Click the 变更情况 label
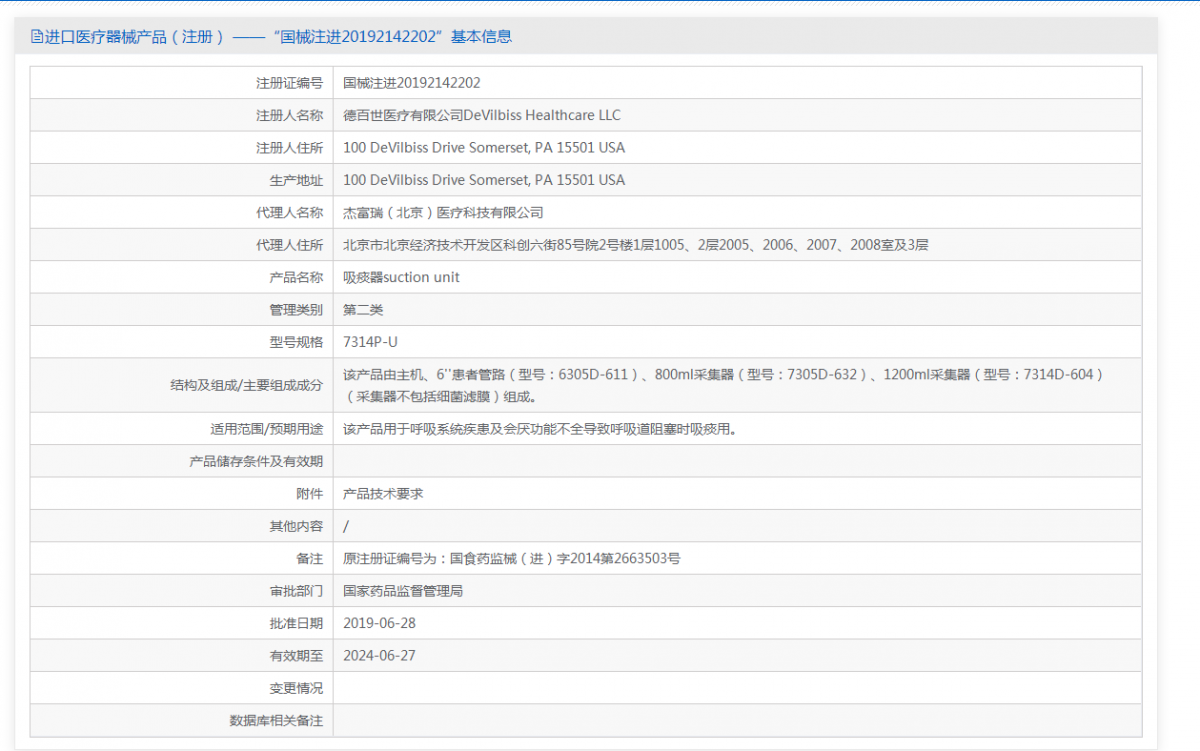This screenshot has height=751, width=1200. (x=297, y=688)
